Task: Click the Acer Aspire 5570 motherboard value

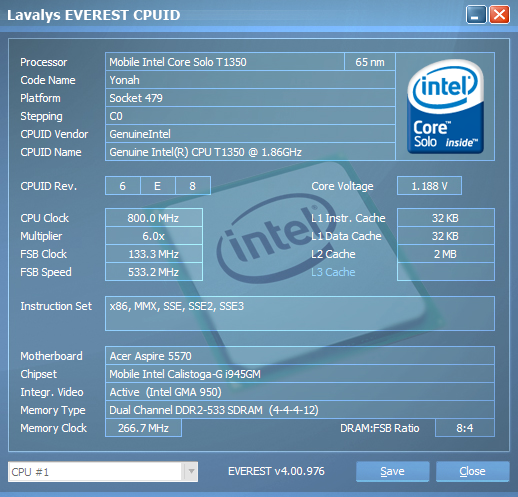Action: tap(150, 356)
